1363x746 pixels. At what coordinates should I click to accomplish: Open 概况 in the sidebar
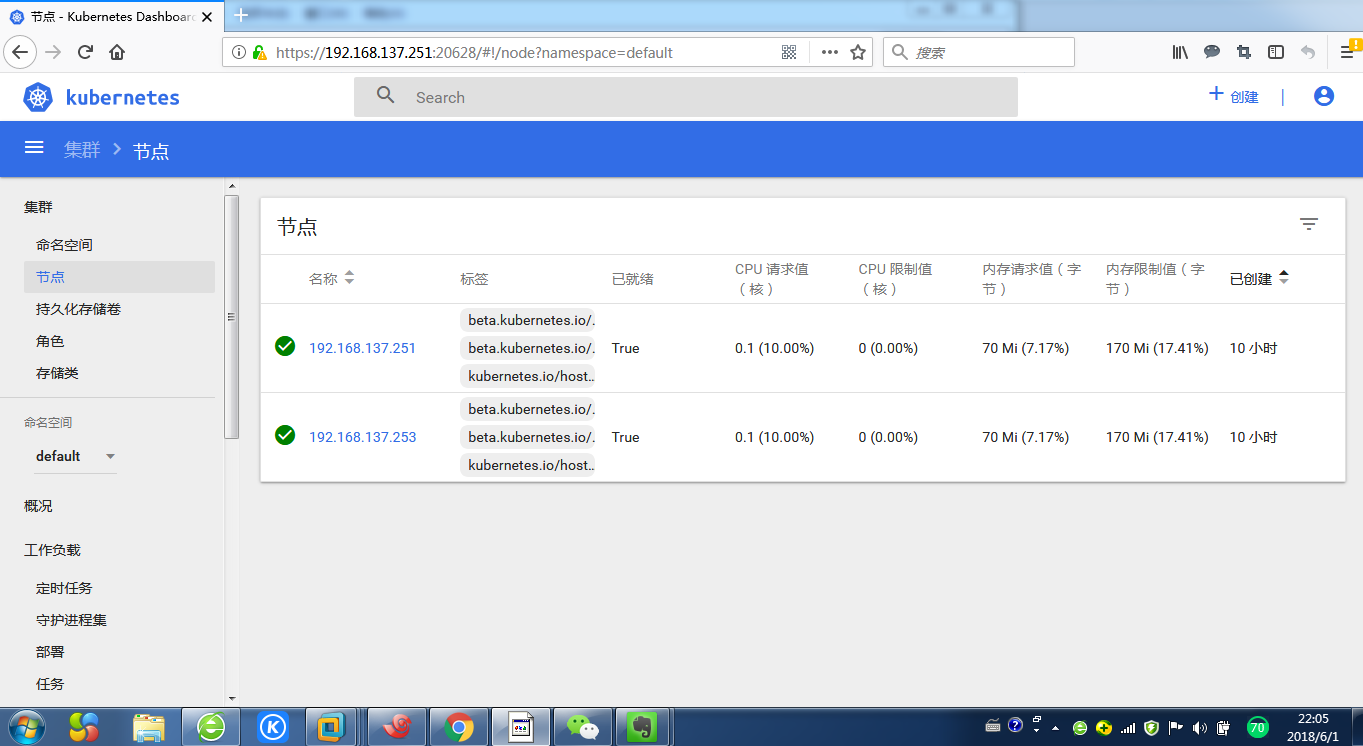38,506
